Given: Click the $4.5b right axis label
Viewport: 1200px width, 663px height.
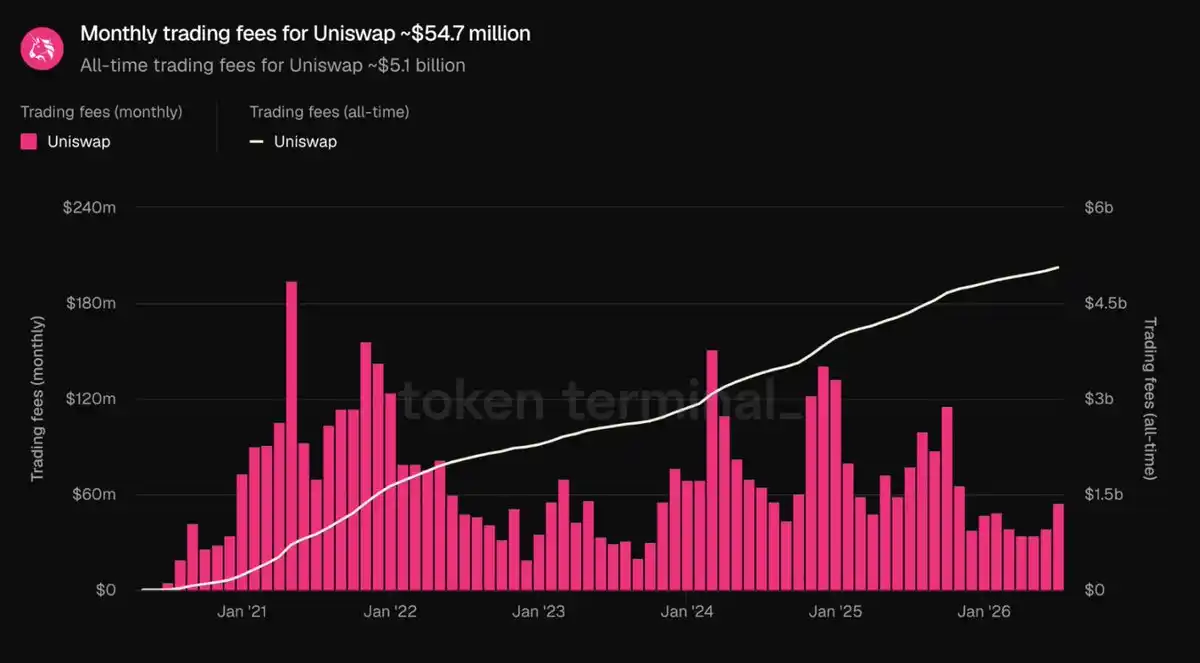Looking at the screenshot, I should 1105,303.
